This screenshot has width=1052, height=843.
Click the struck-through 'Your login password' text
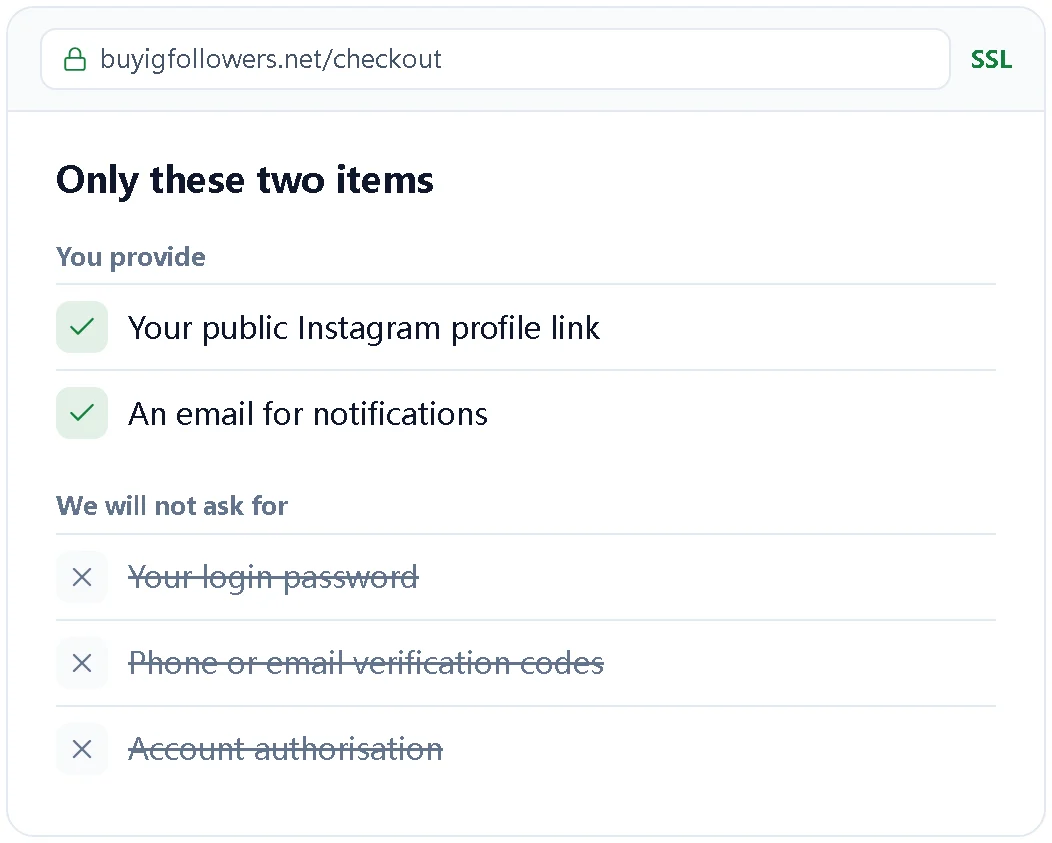click(273, 577)
